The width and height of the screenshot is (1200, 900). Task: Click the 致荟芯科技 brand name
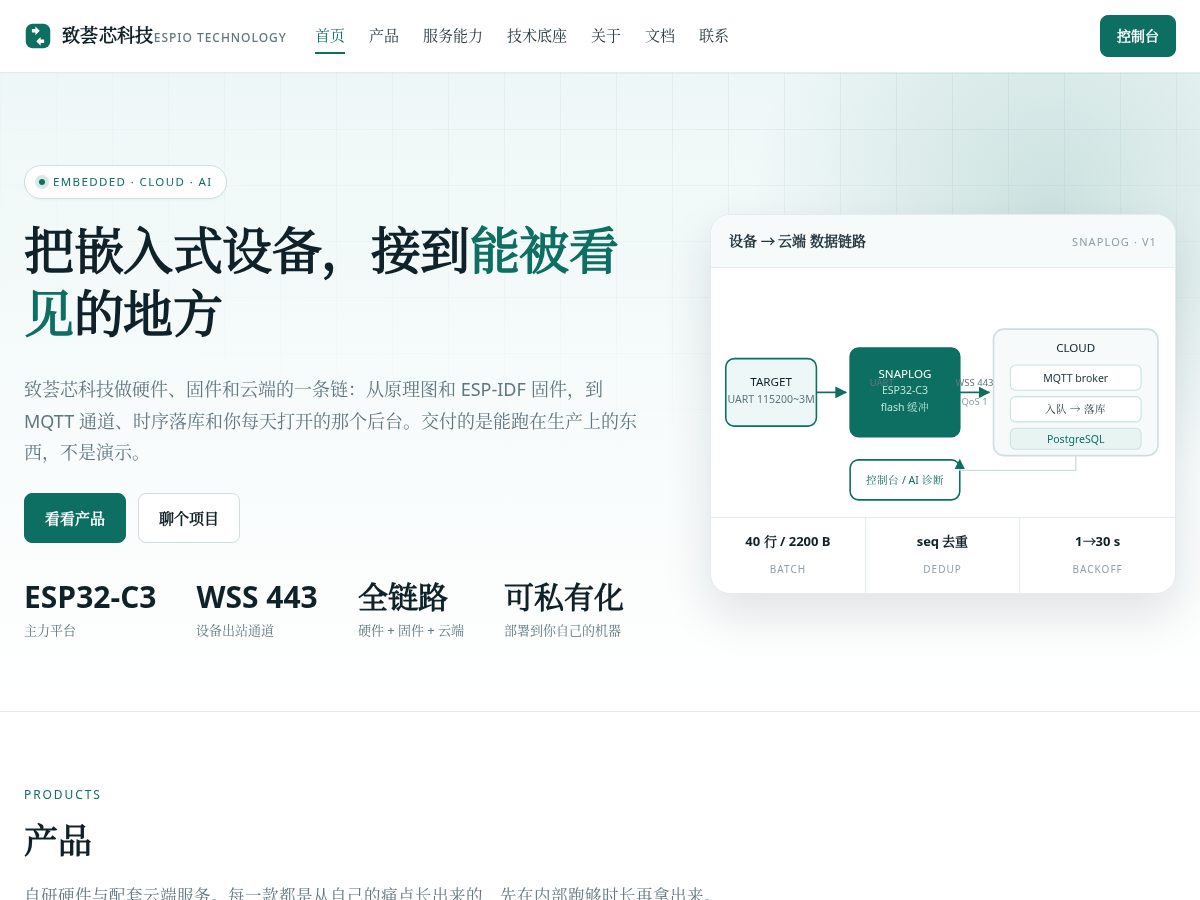[x=108, y=36]
